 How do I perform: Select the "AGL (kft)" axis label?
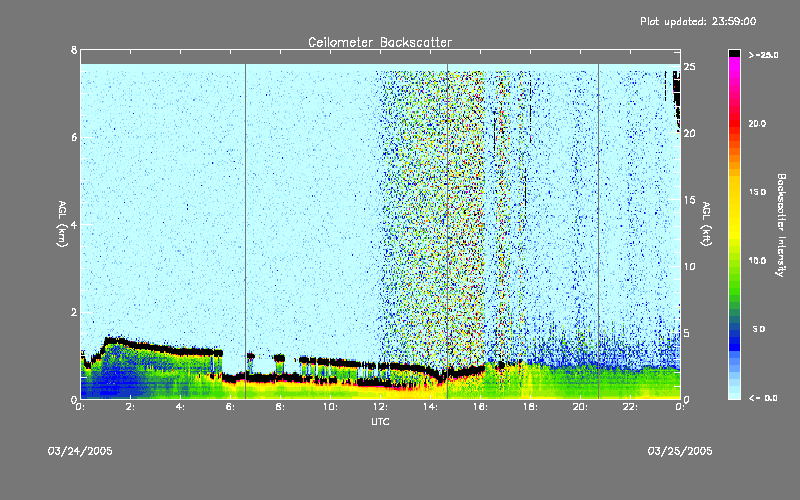tap(707, 224)
